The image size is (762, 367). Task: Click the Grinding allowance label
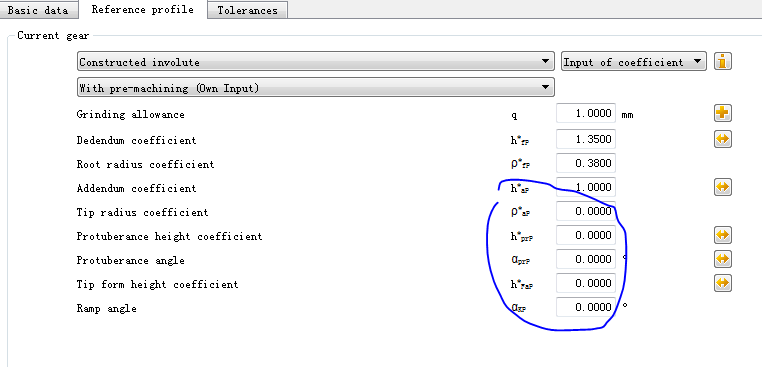(x=131, y=115)
